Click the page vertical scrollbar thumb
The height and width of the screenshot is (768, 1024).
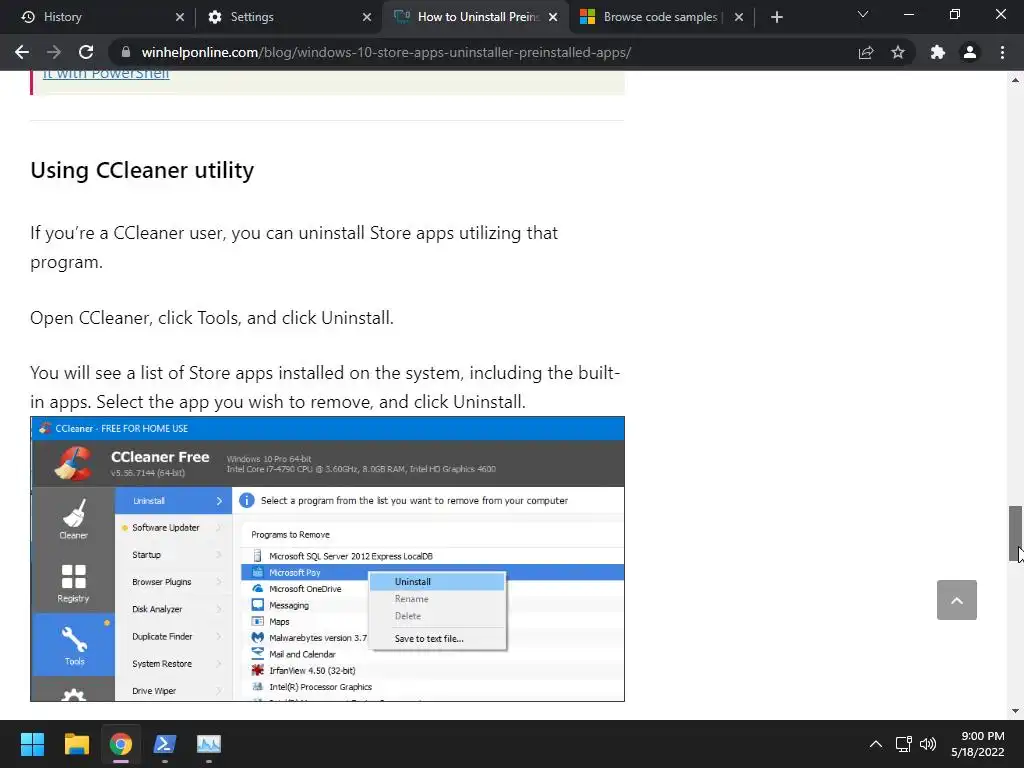coord(1015,533)
